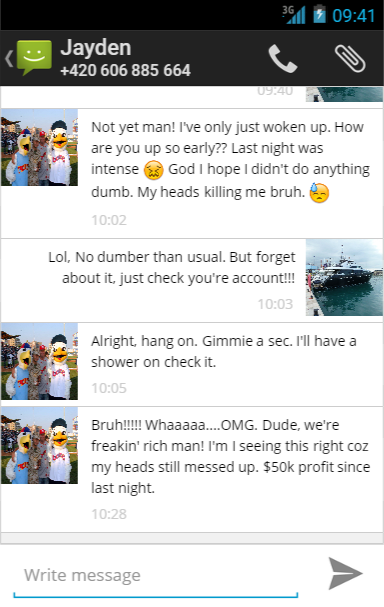The width and height of the screenshot is (384, 607).
Task: Tap the 09:41 status bar clock
Action: (x=353, y=16)
